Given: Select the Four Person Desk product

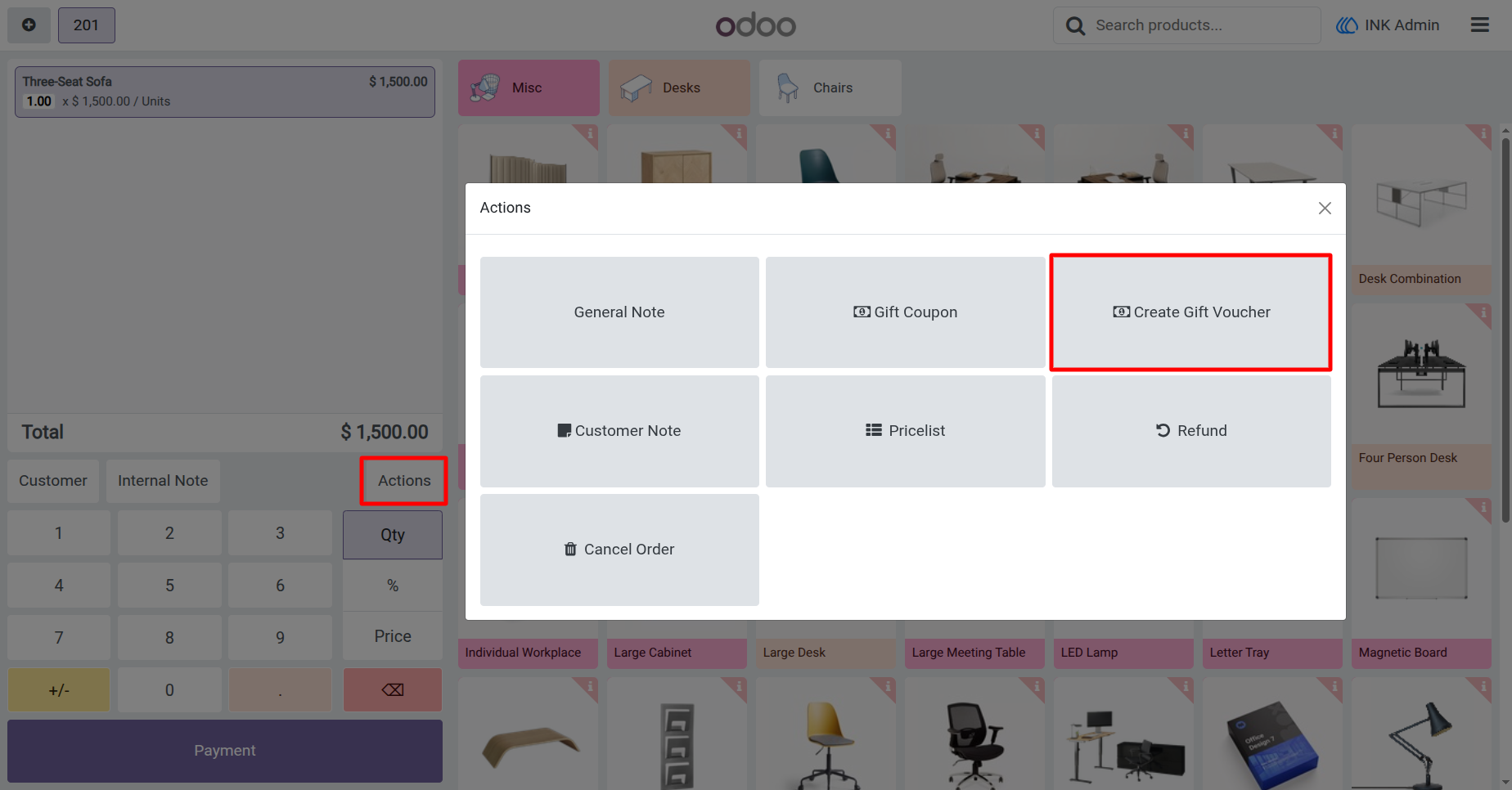Looking at the screenshot, I should pyautogui.click(x=1421, y=397).
